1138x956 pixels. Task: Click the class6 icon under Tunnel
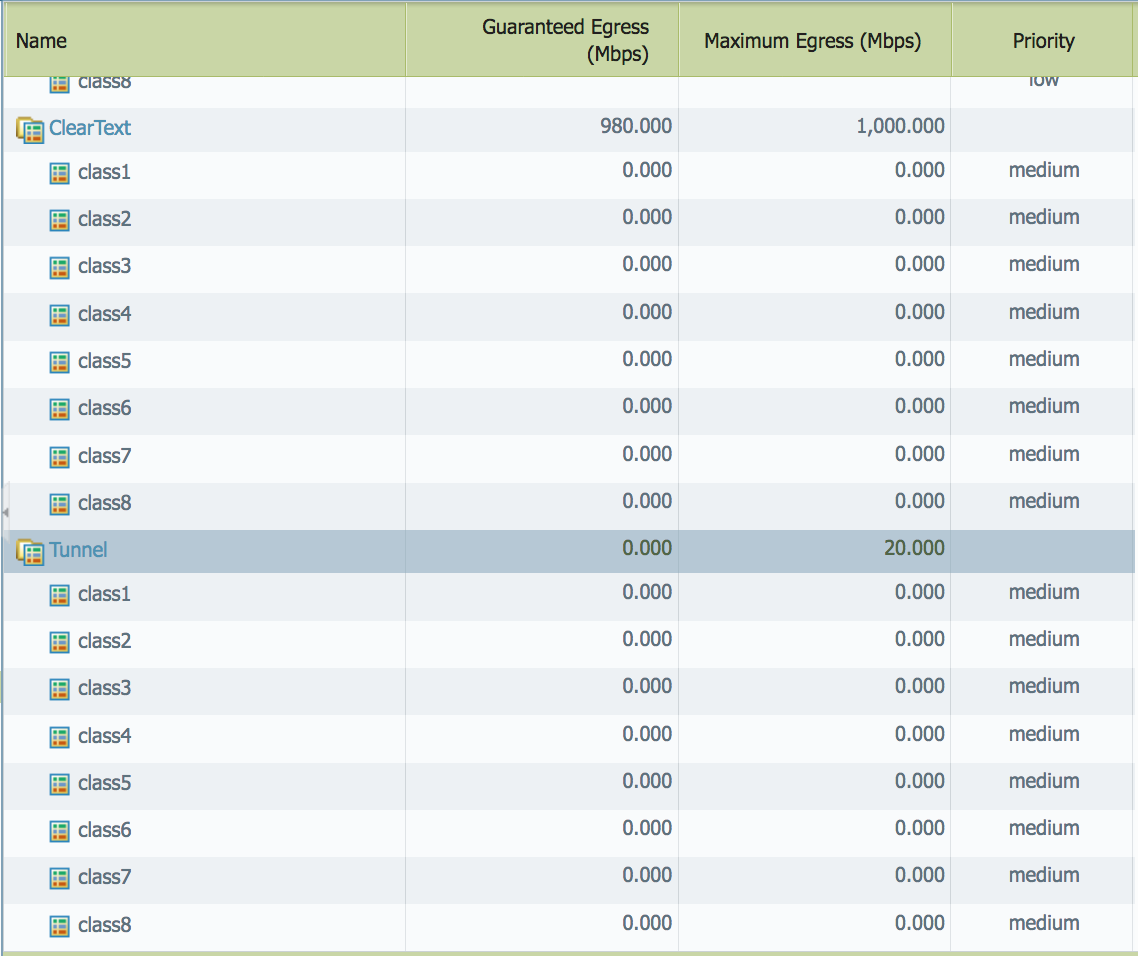point(60,831)
